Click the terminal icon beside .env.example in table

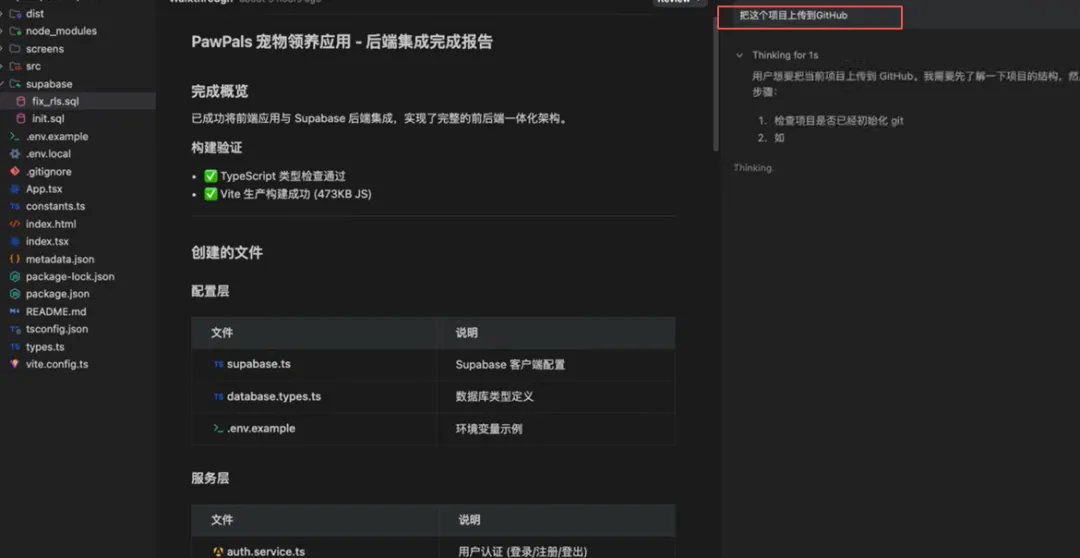click(218, 428)
